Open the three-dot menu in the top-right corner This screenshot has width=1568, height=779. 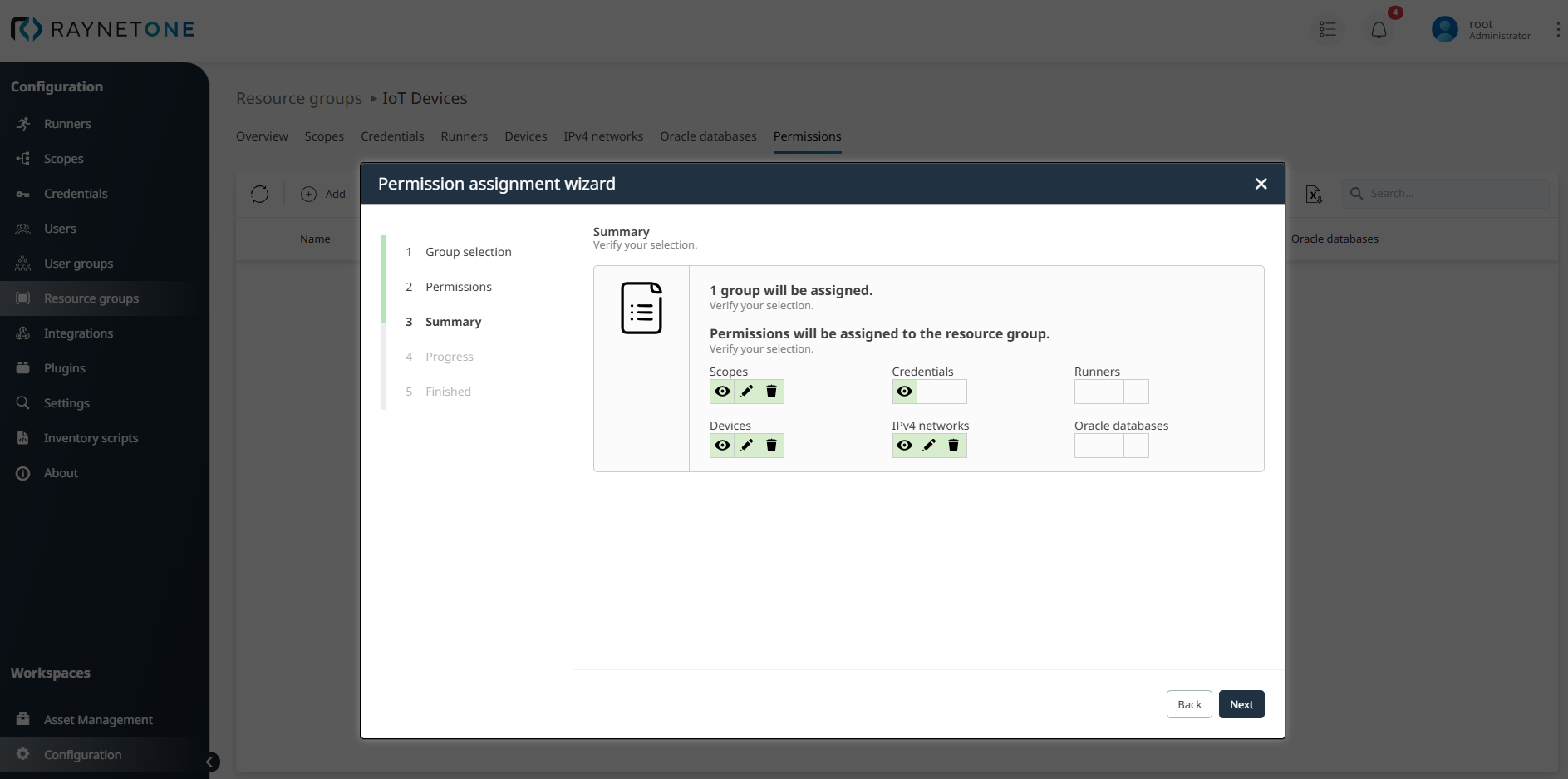(1558, 28)
